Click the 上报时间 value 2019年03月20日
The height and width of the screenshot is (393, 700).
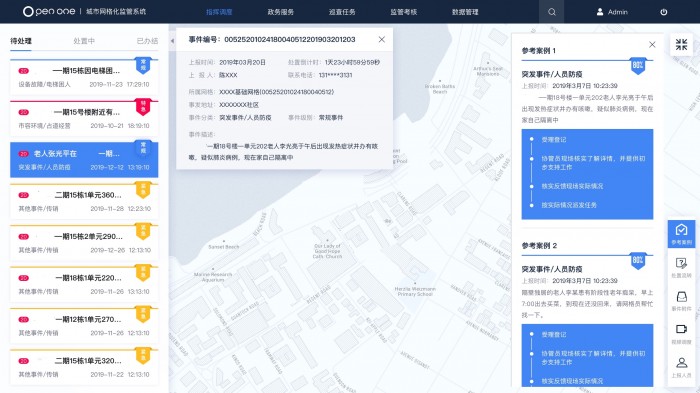point(242,62)
